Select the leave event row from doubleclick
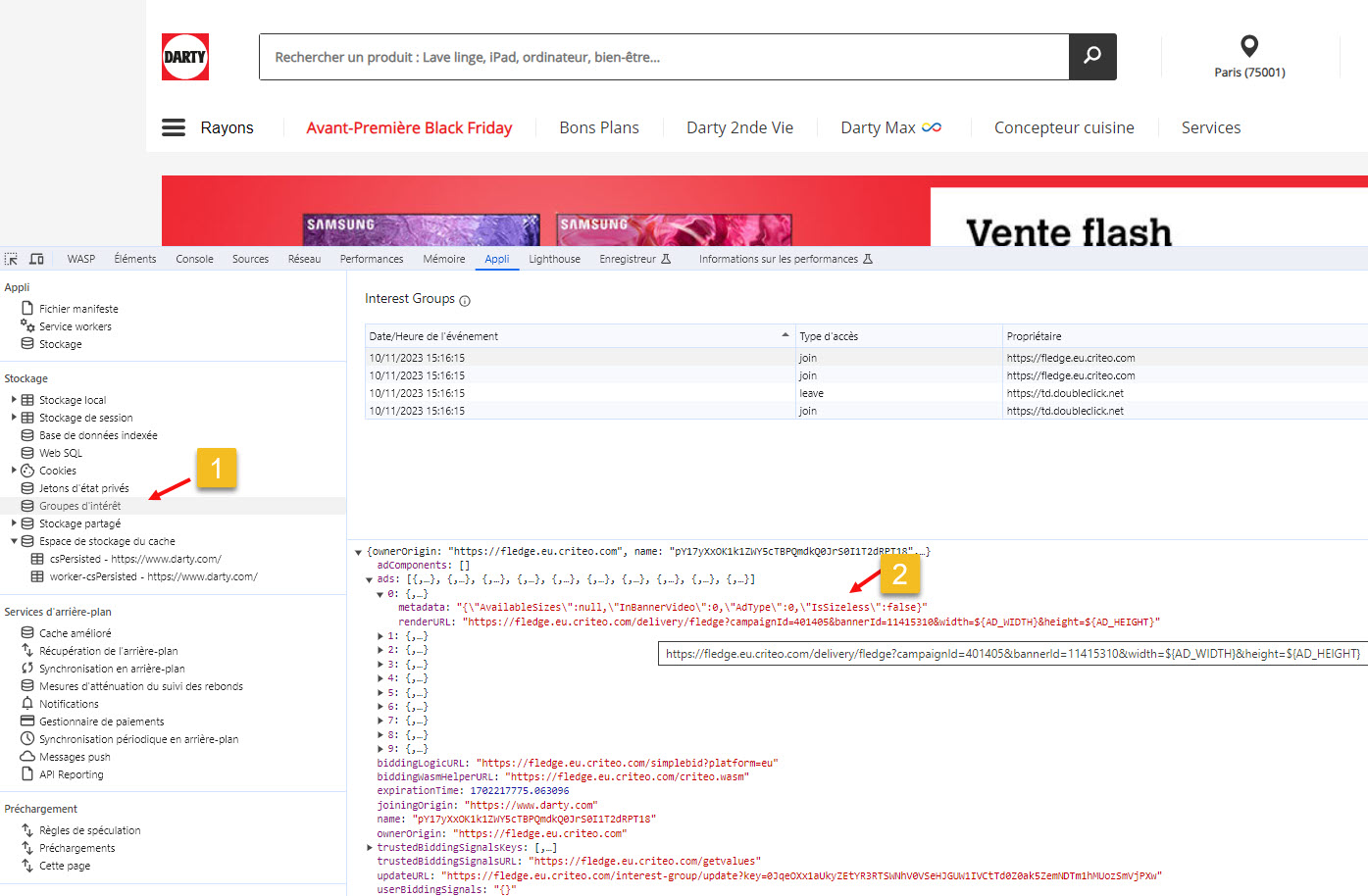 [866, 393]
